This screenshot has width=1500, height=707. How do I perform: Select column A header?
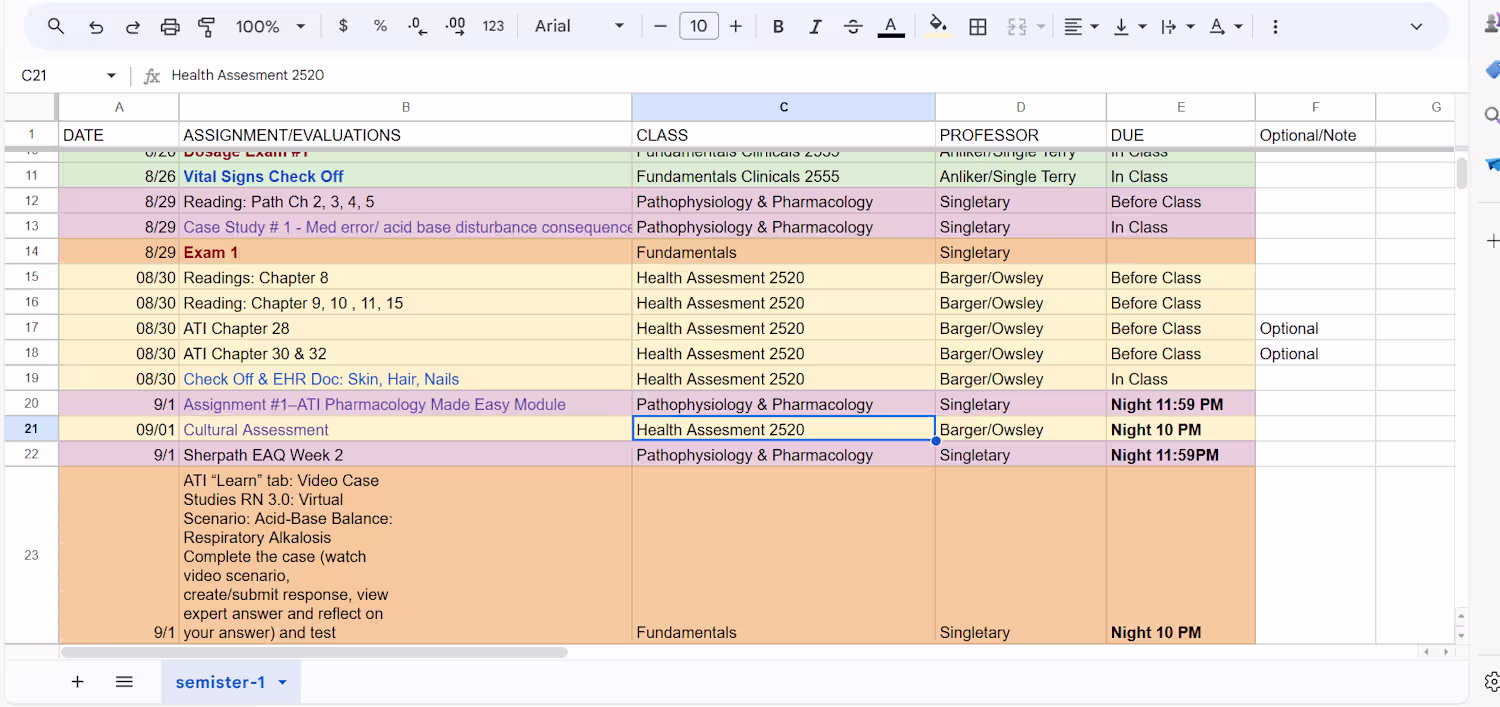click(119, 107)
